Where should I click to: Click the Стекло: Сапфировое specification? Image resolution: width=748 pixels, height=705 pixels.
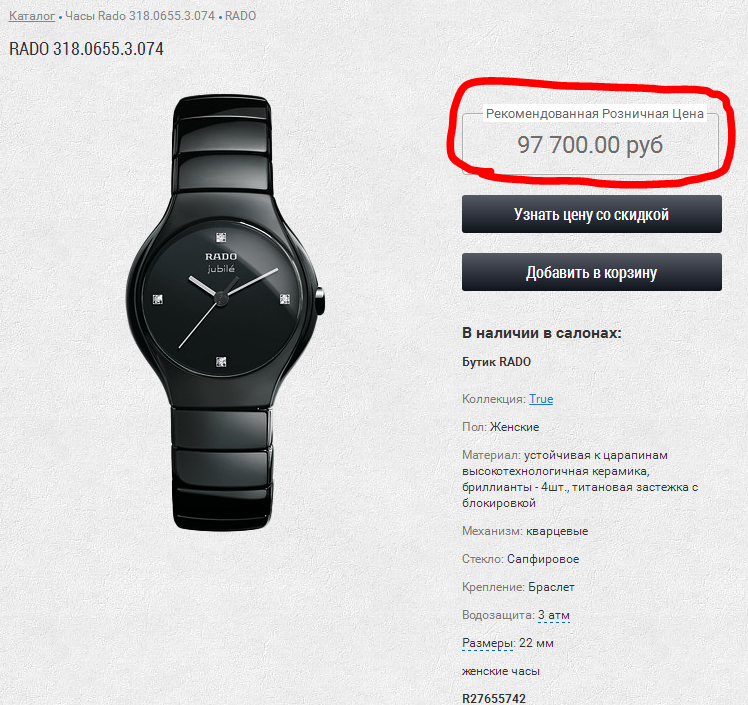coord(520,559)
